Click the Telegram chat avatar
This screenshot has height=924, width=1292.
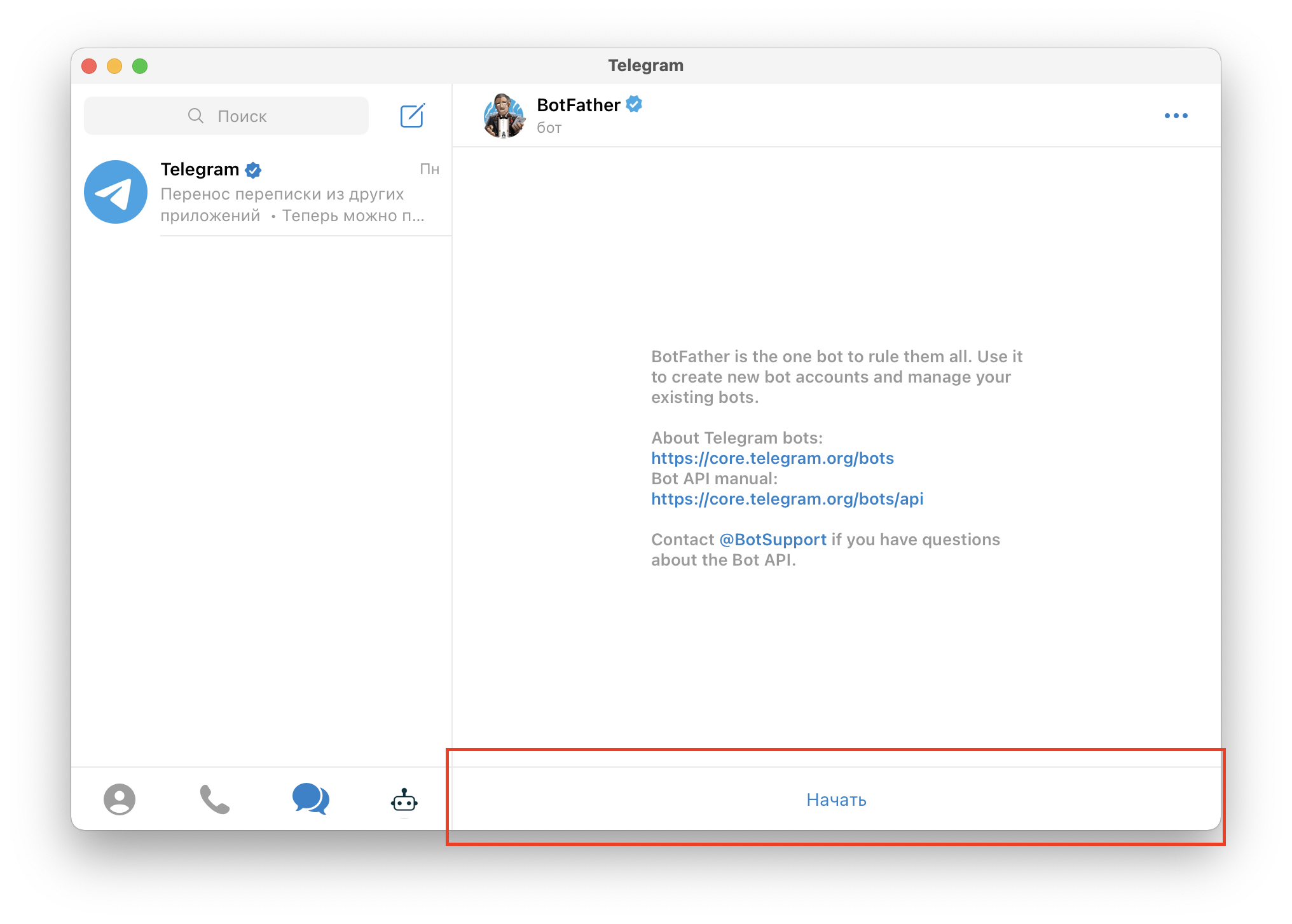116,192
